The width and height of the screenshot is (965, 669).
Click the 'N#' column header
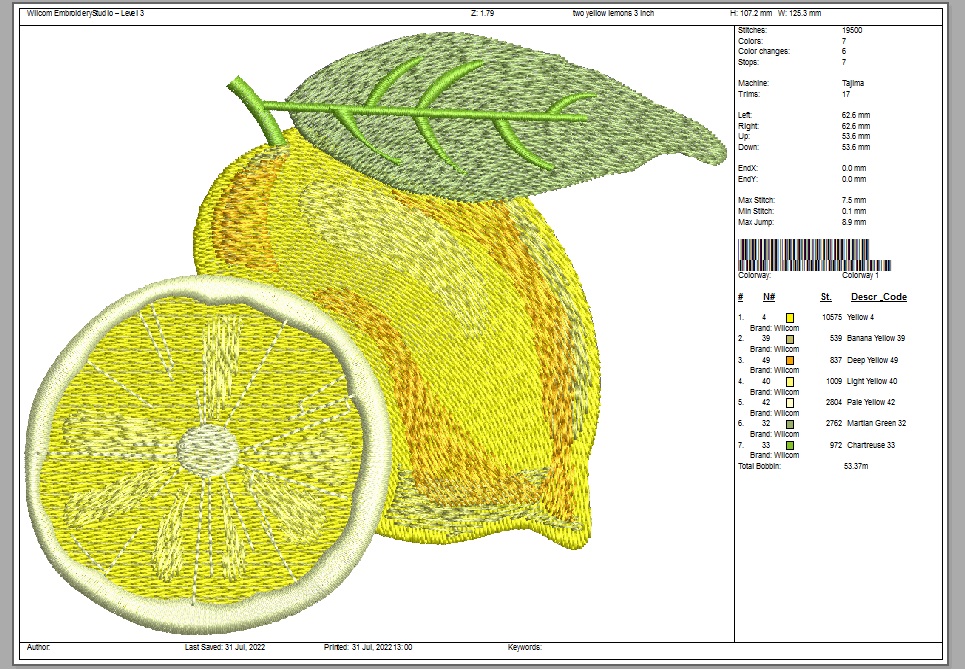tap(769, 297)
